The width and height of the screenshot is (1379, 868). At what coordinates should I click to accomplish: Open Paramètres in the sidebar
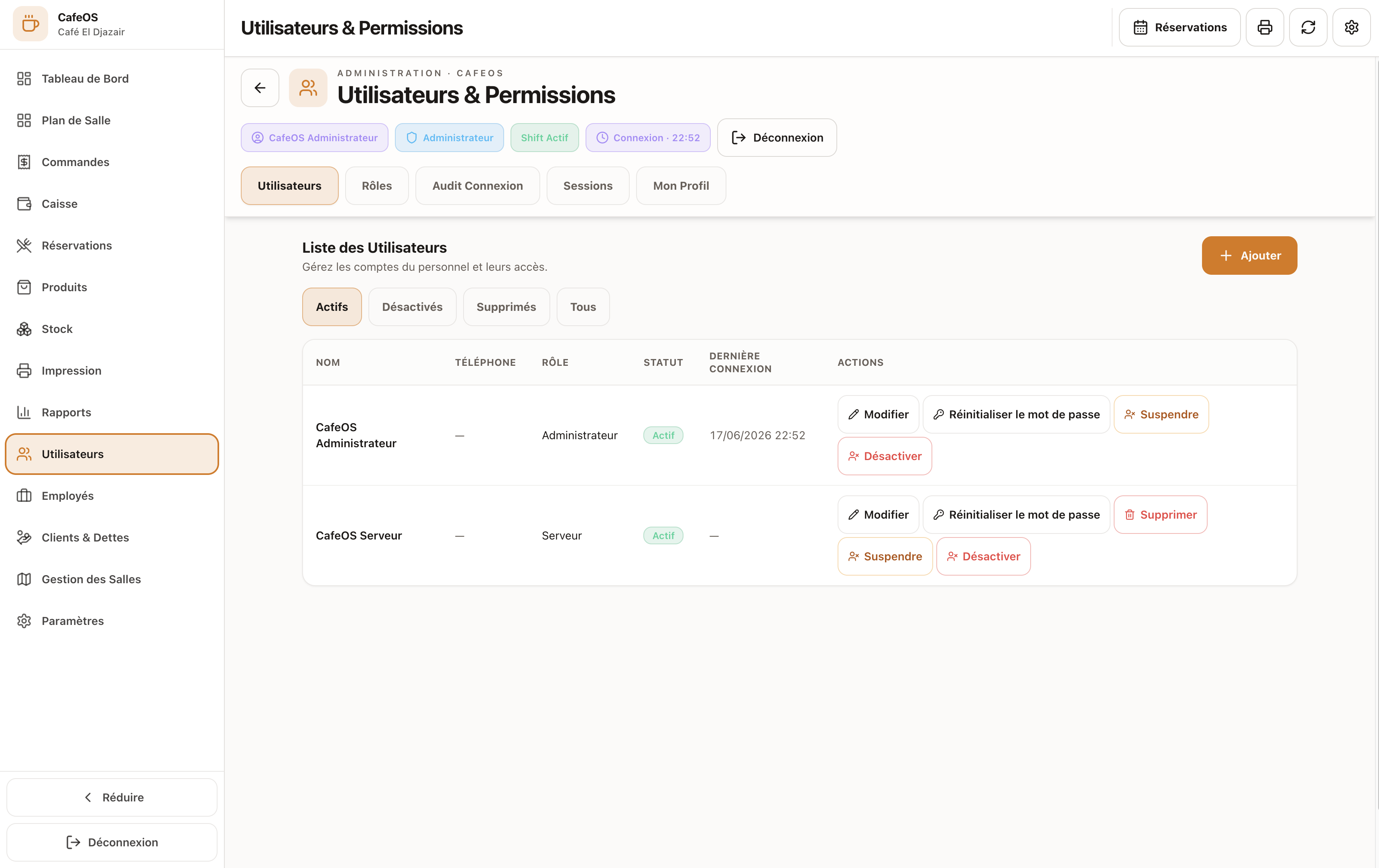[x=112, y=621]
